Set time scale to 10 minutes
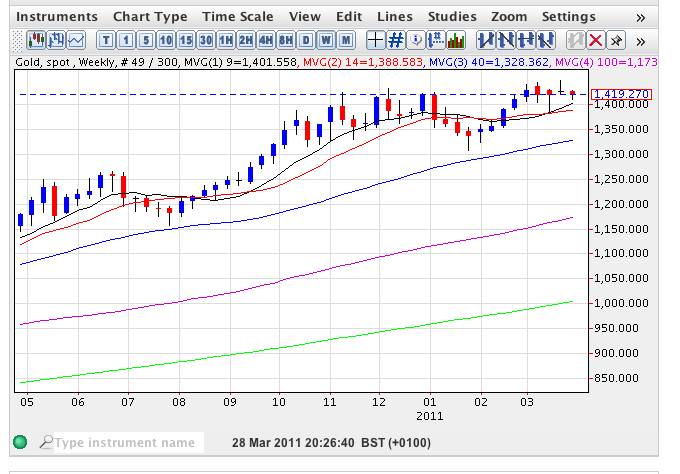This screenshot has height=474, width=680. coord(166,41)
